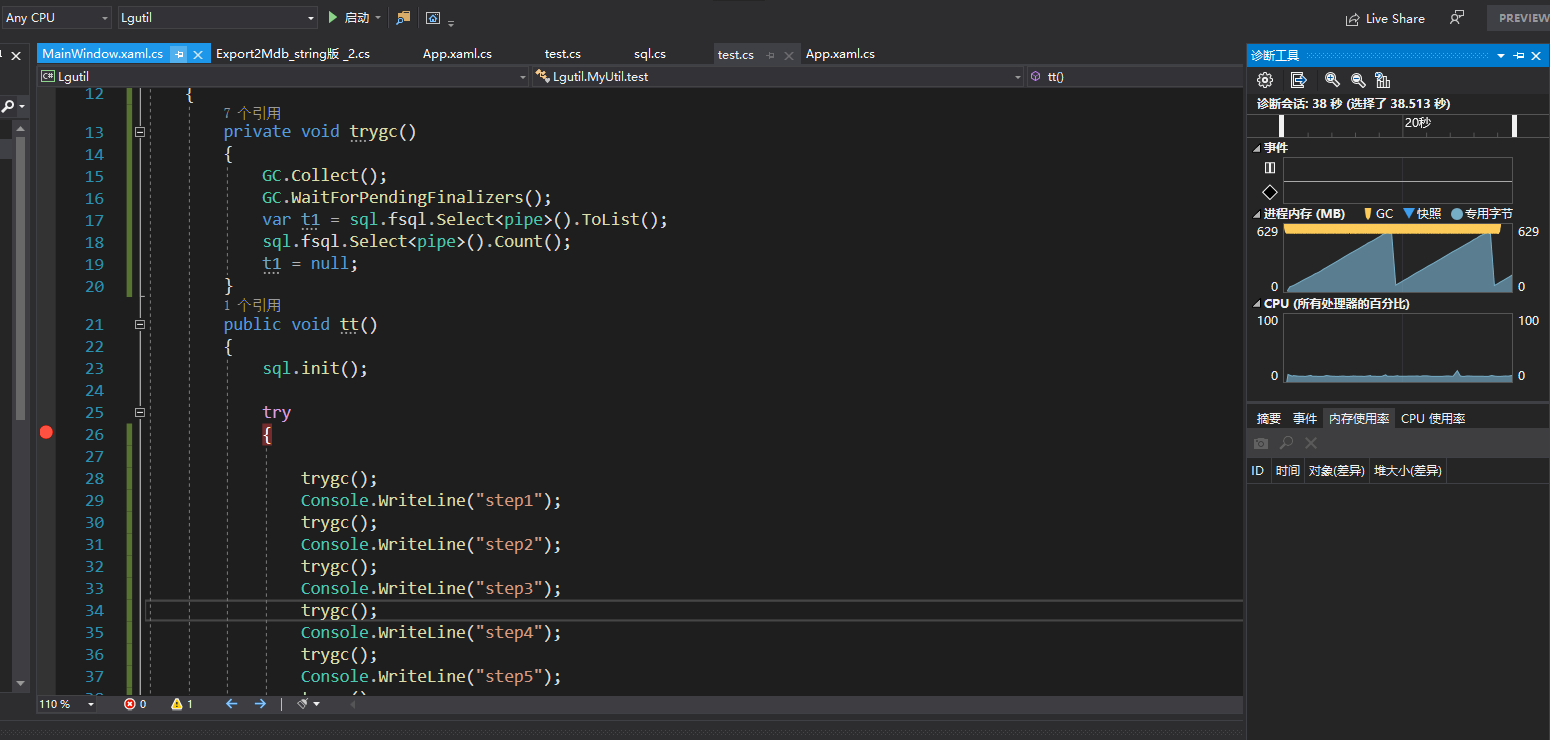The image size is (1550, 740).
Task: Toggle the private bytes legend
Action: tap(1481, 213)
